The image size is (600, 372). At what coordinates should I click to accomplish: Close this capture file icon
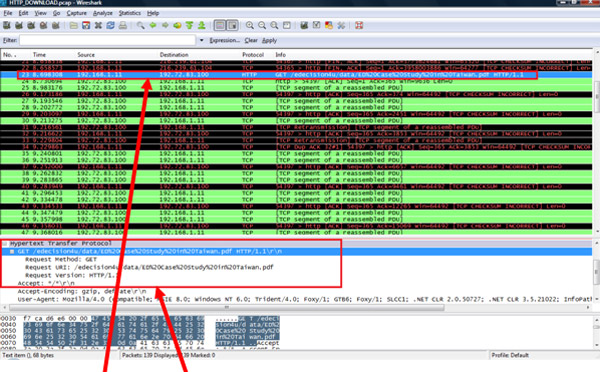98,26
